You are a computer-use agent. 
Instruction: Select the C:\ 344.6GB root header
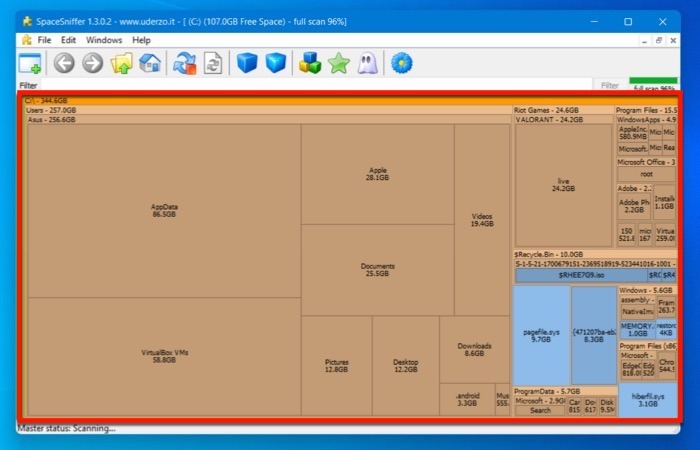coord(350,101)
